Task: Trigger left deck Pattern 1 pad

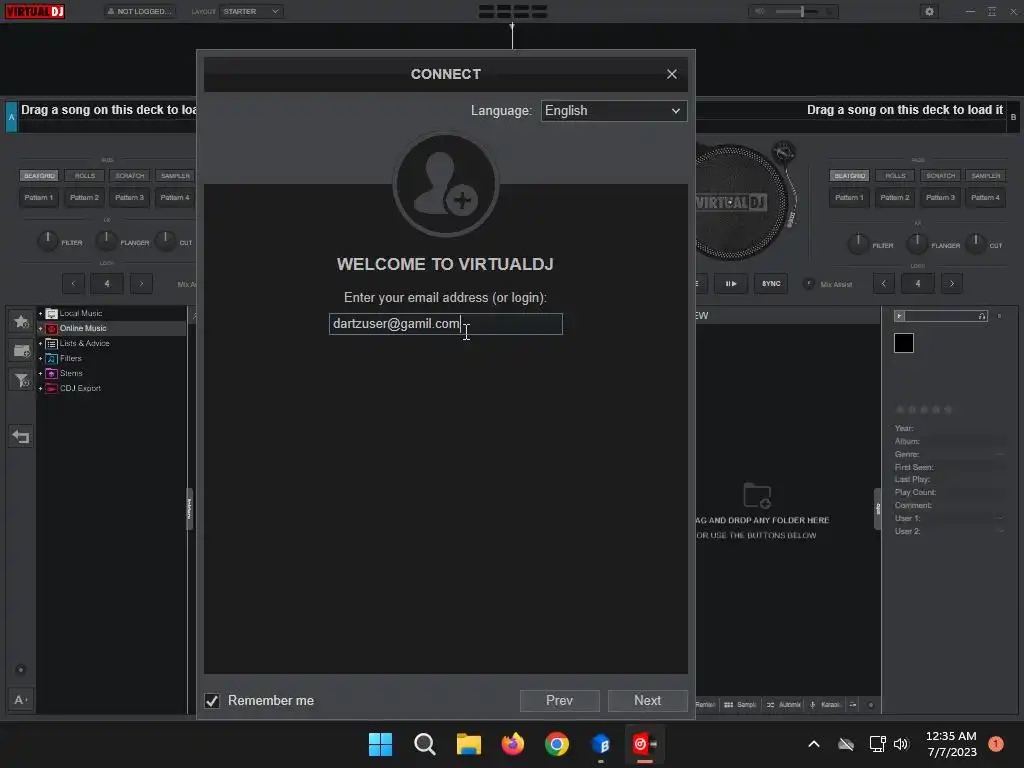Action: pyautogui.click(x=39, y=197)
